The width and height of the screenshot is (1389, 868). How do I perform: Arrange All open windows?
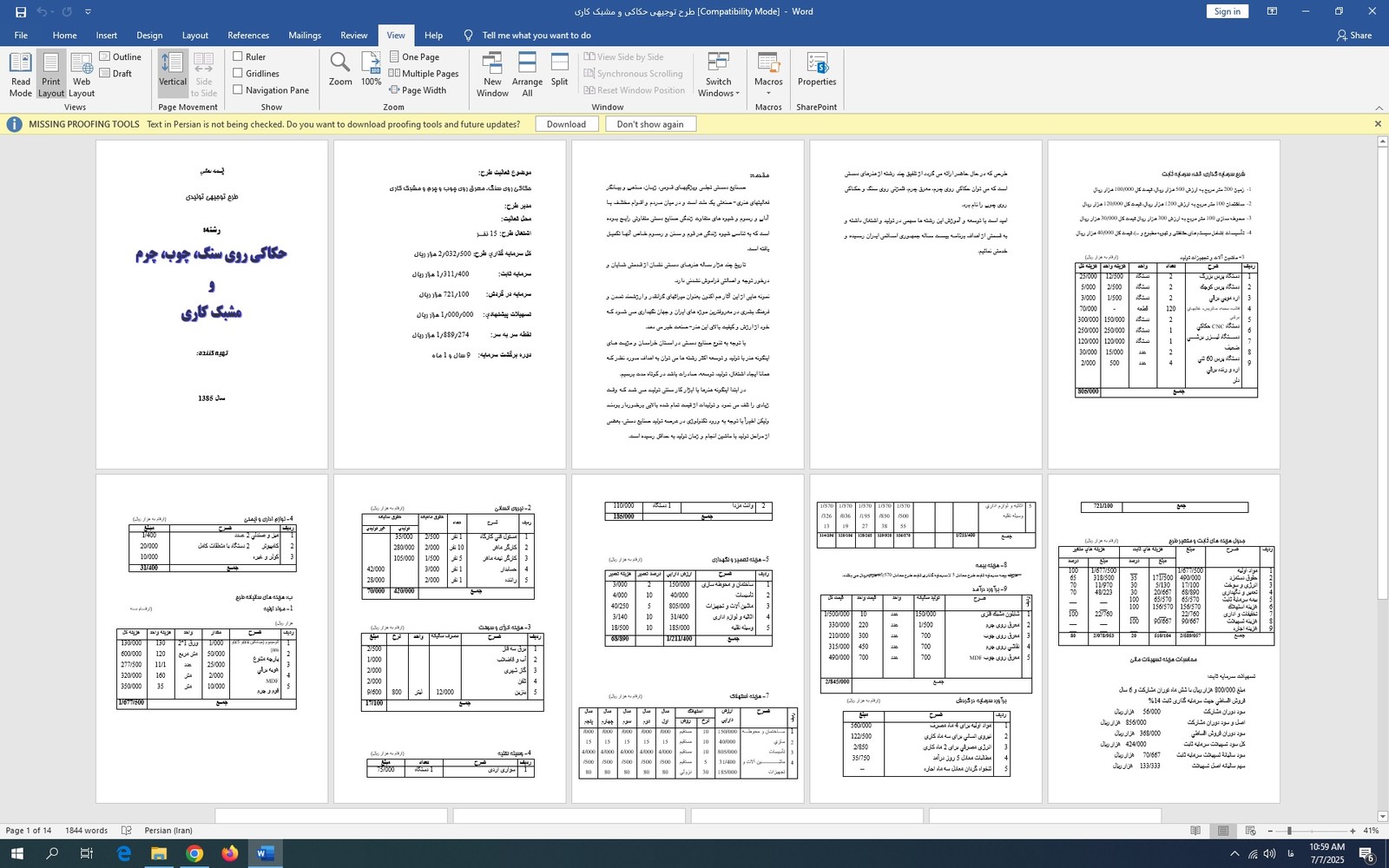(x=527, y=75)
